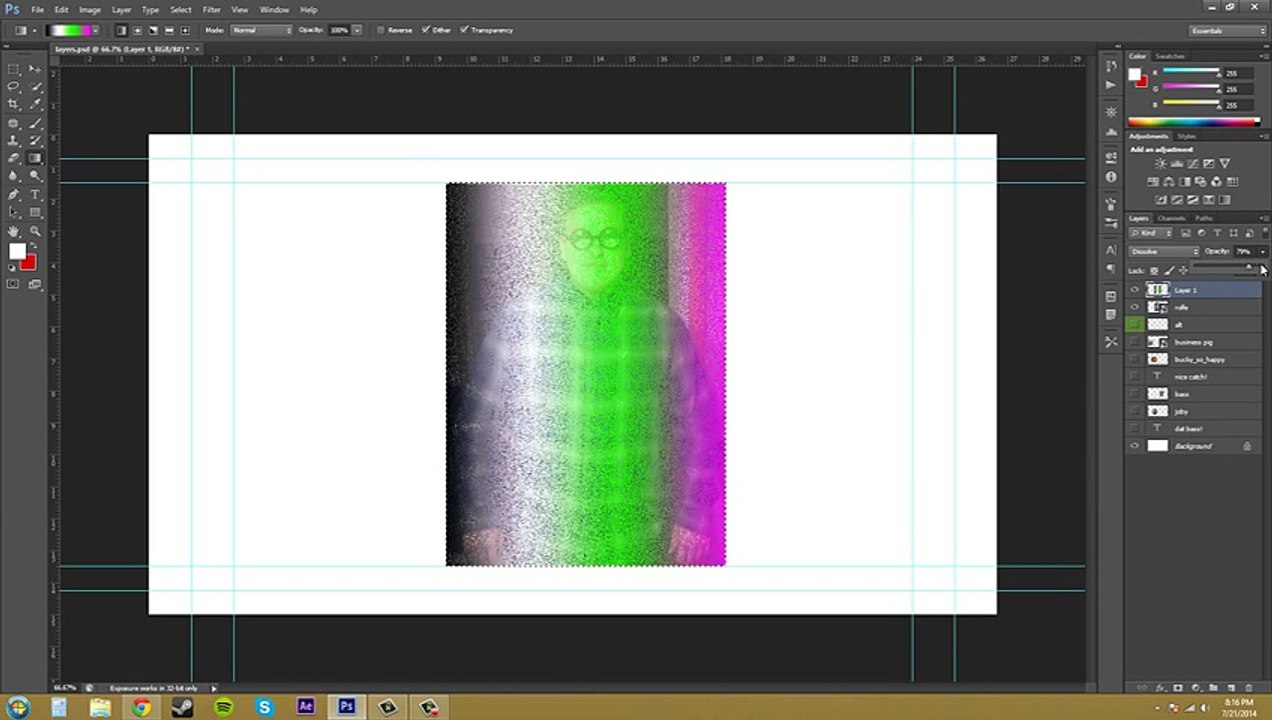Choose reflected gradient style

169,30
